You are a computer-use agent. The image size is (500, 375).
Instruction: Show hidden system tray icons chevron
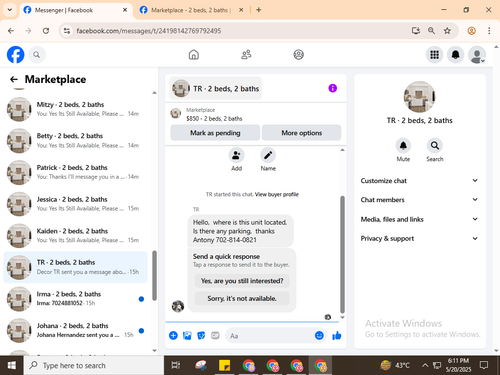[425, 365]
